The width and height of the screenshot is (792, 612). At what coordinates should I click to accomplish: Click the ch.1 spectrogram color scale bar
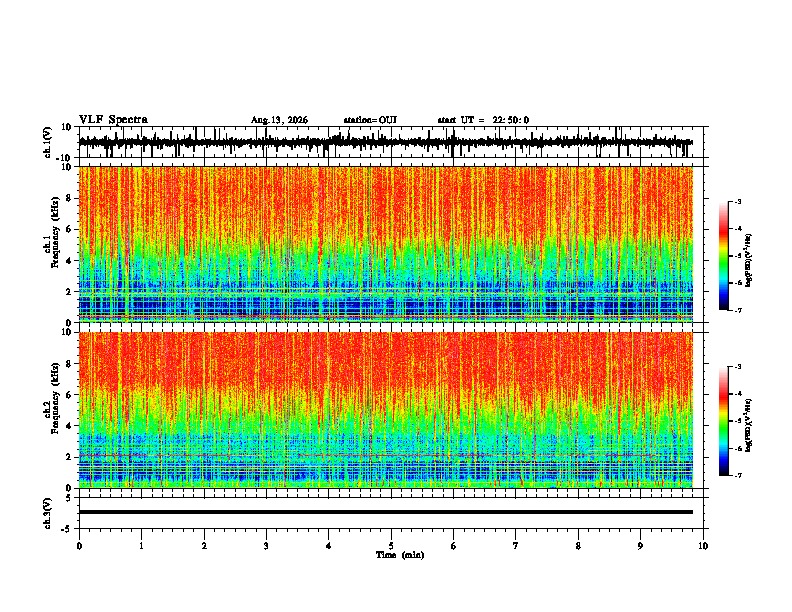(x=723, y=256)
